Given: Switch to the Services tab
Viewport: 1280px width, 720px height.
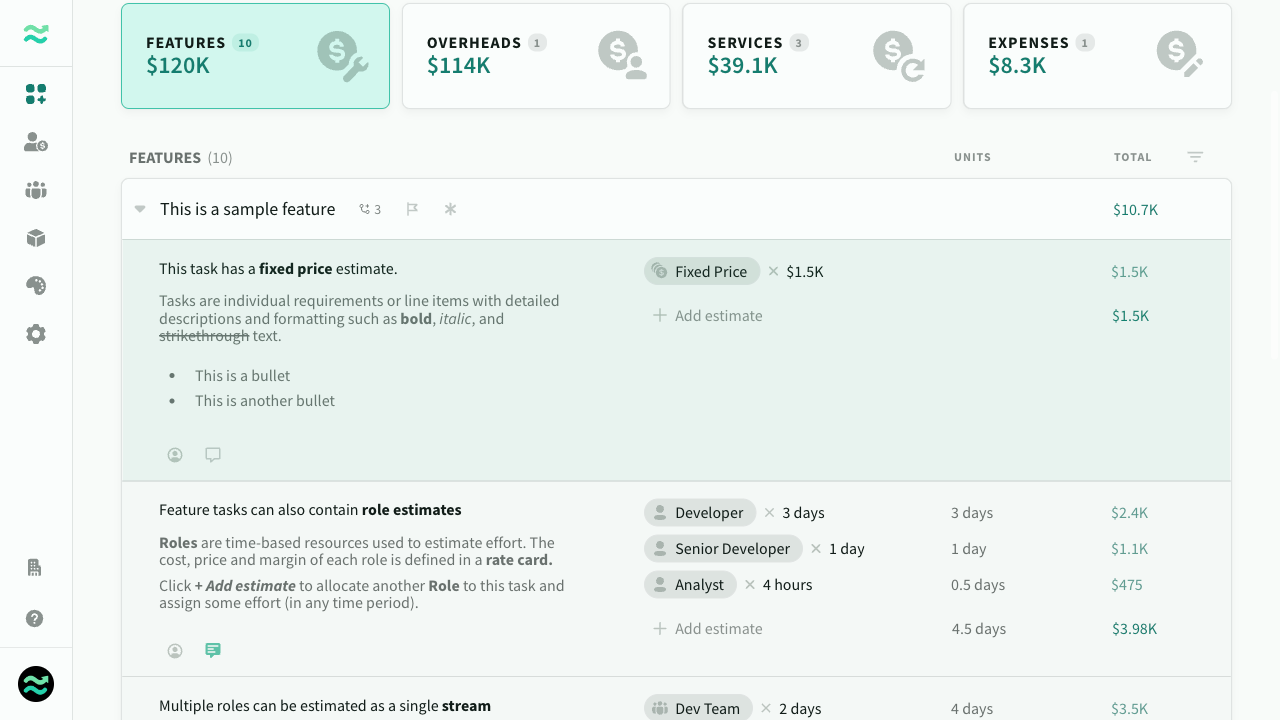Looking at the screenshot, I should point(816,56).
